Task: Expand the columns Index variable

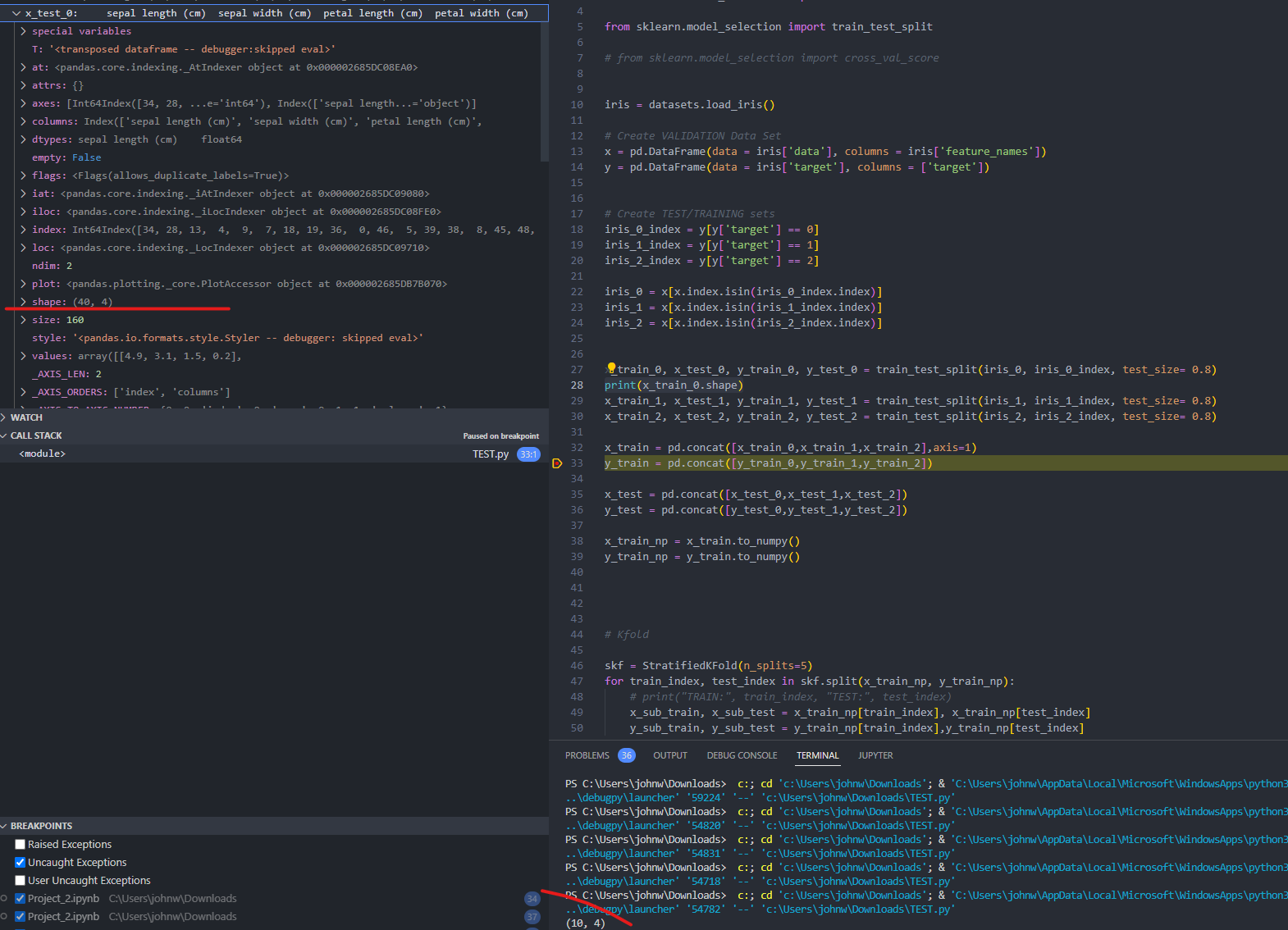Action: pyautogui.click(x=23, y=121)
